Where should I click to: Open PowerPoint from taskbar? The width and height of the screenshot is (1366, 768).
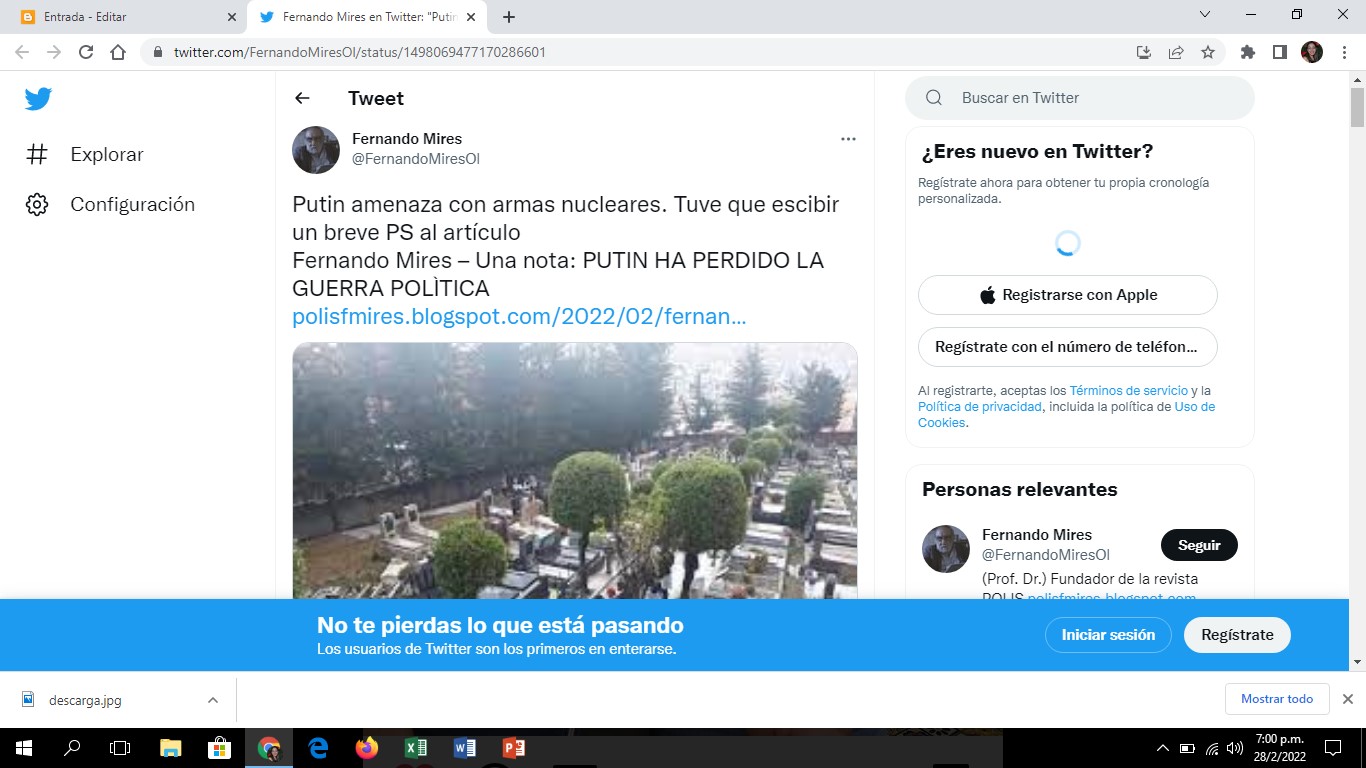(514, 748)
